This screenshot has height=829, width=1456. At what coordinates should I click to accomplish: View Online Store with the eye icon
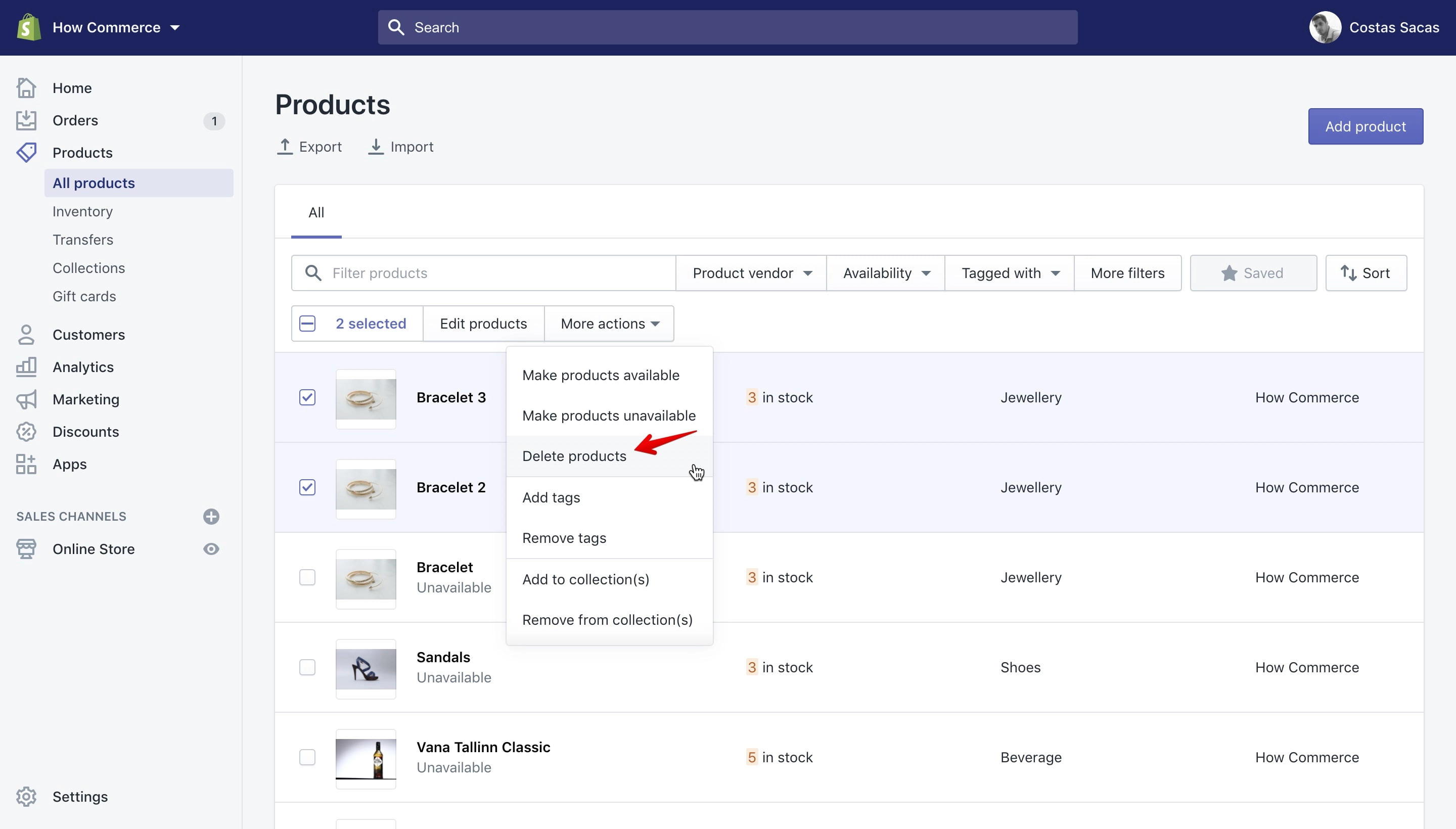pyautogui.click(x=211, y=549)
